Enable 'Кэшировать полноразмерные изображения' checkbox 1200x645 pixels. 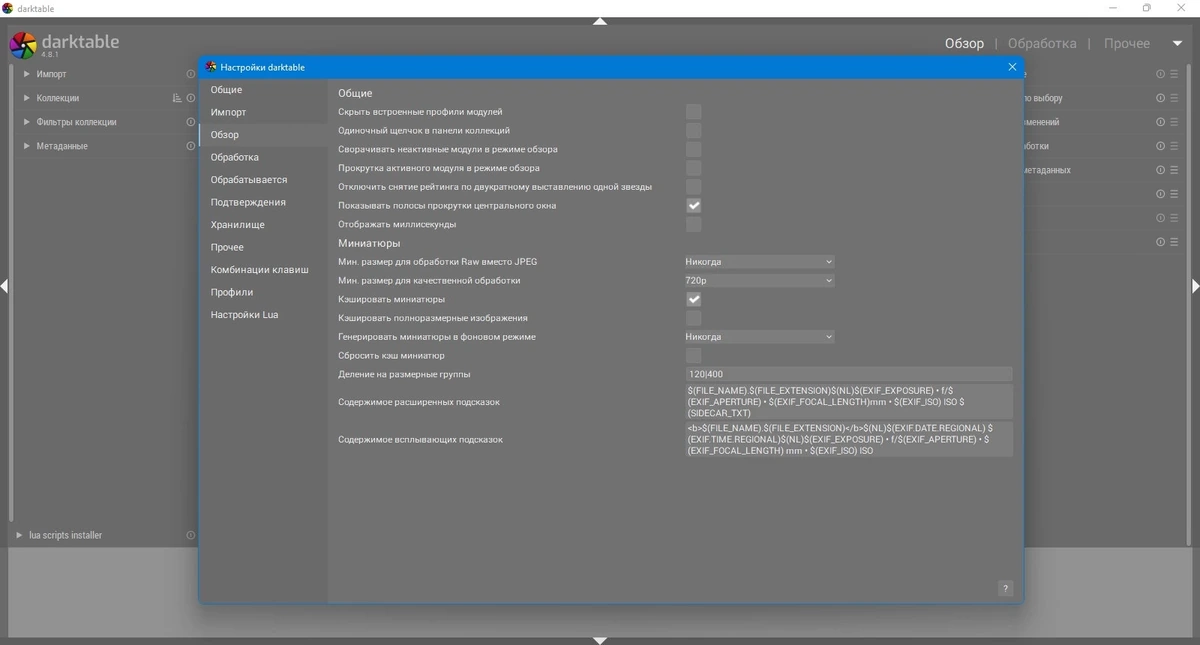tap(693, 318)
